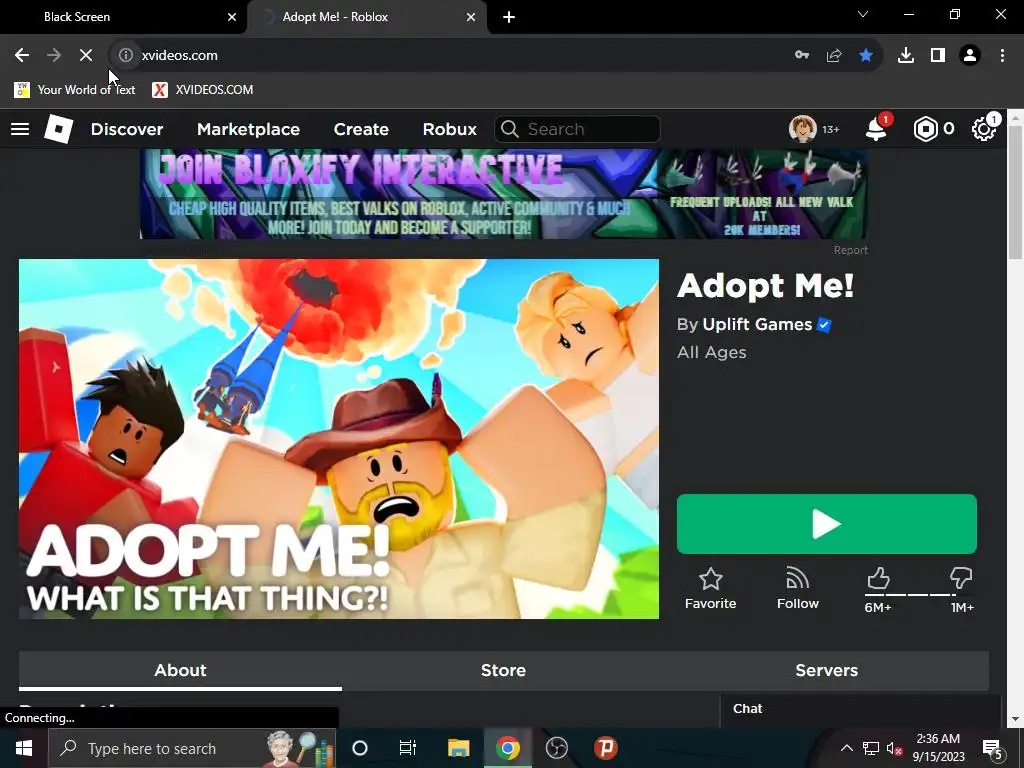Follow the Adopt Me! game
The image size is (1024, 768).
tap(797, 588)
